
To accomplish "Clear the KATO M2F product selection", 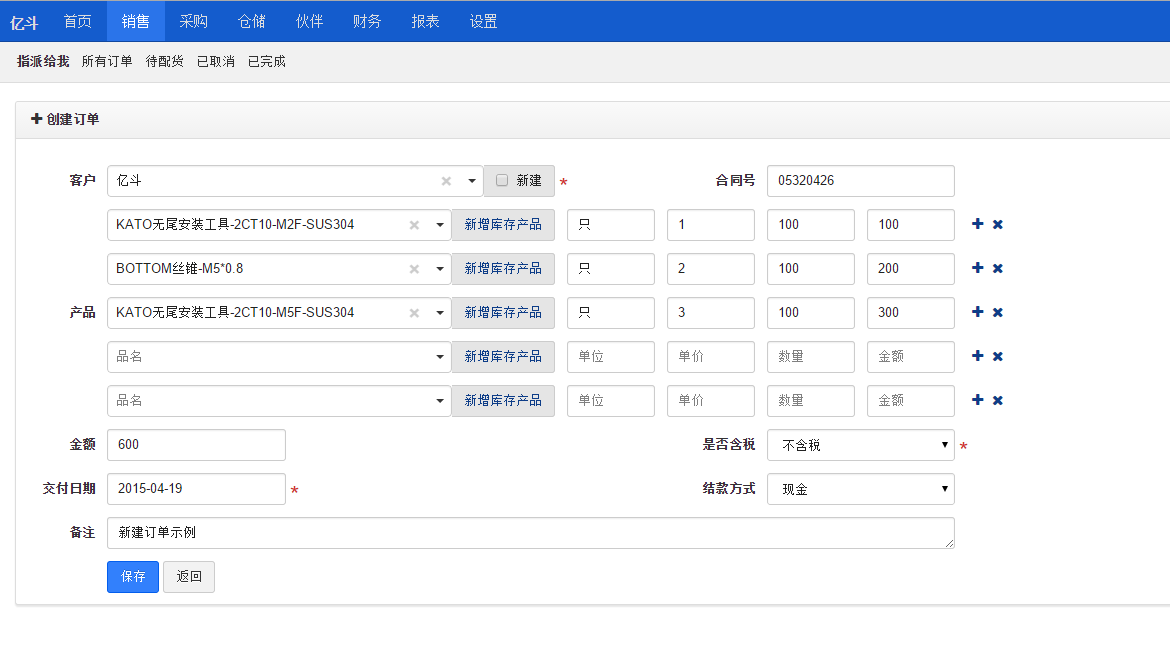I will pos(414,225).
